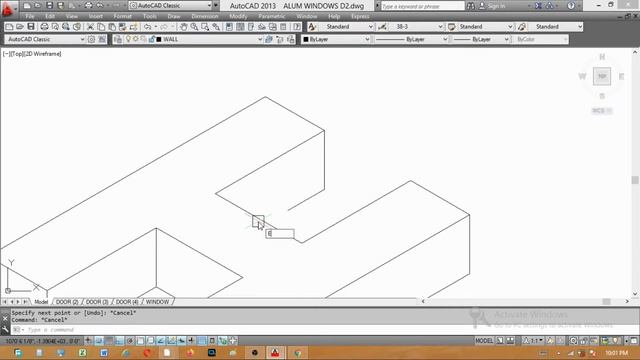Toggle Polar Tracking in status bar
Screen dimensions: 640x360
[x=130, y=341]
